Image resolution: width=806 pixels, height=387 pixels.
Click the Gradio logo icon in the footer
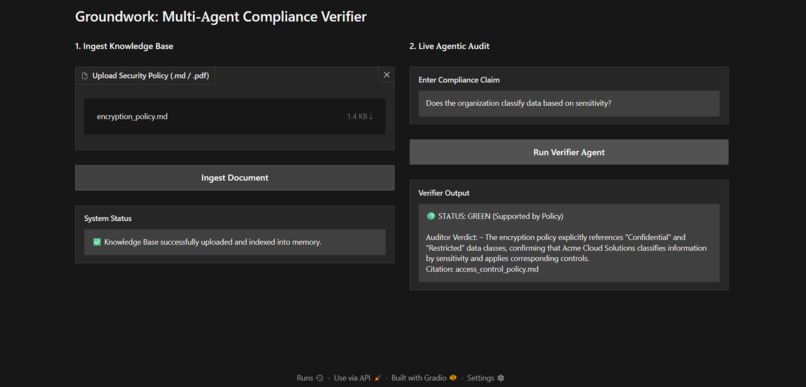(453, 378)
